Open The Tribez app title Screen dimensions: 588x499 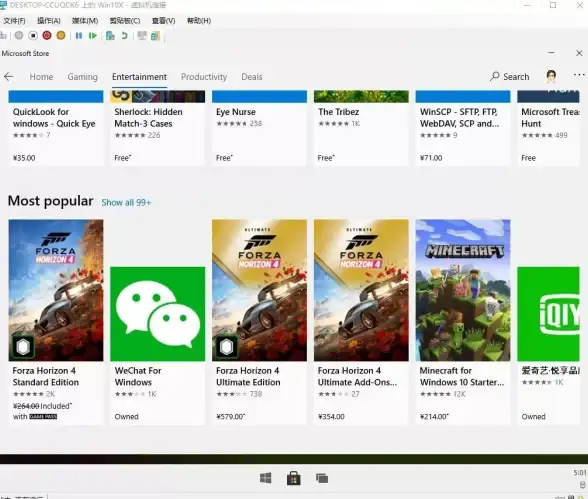(x=338, y=112)
